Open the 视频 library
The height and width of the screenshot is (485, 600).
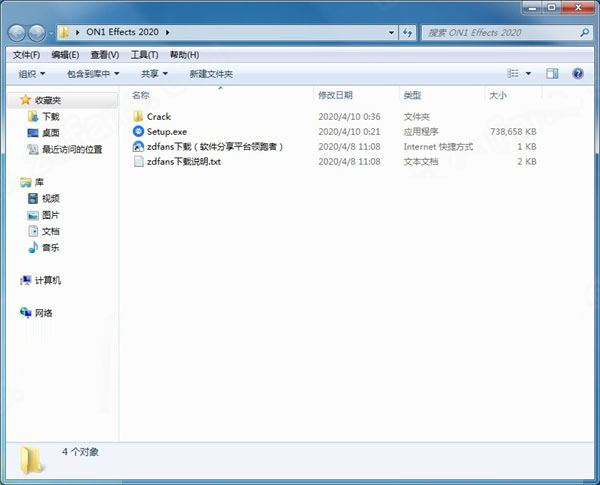point(51,198)
